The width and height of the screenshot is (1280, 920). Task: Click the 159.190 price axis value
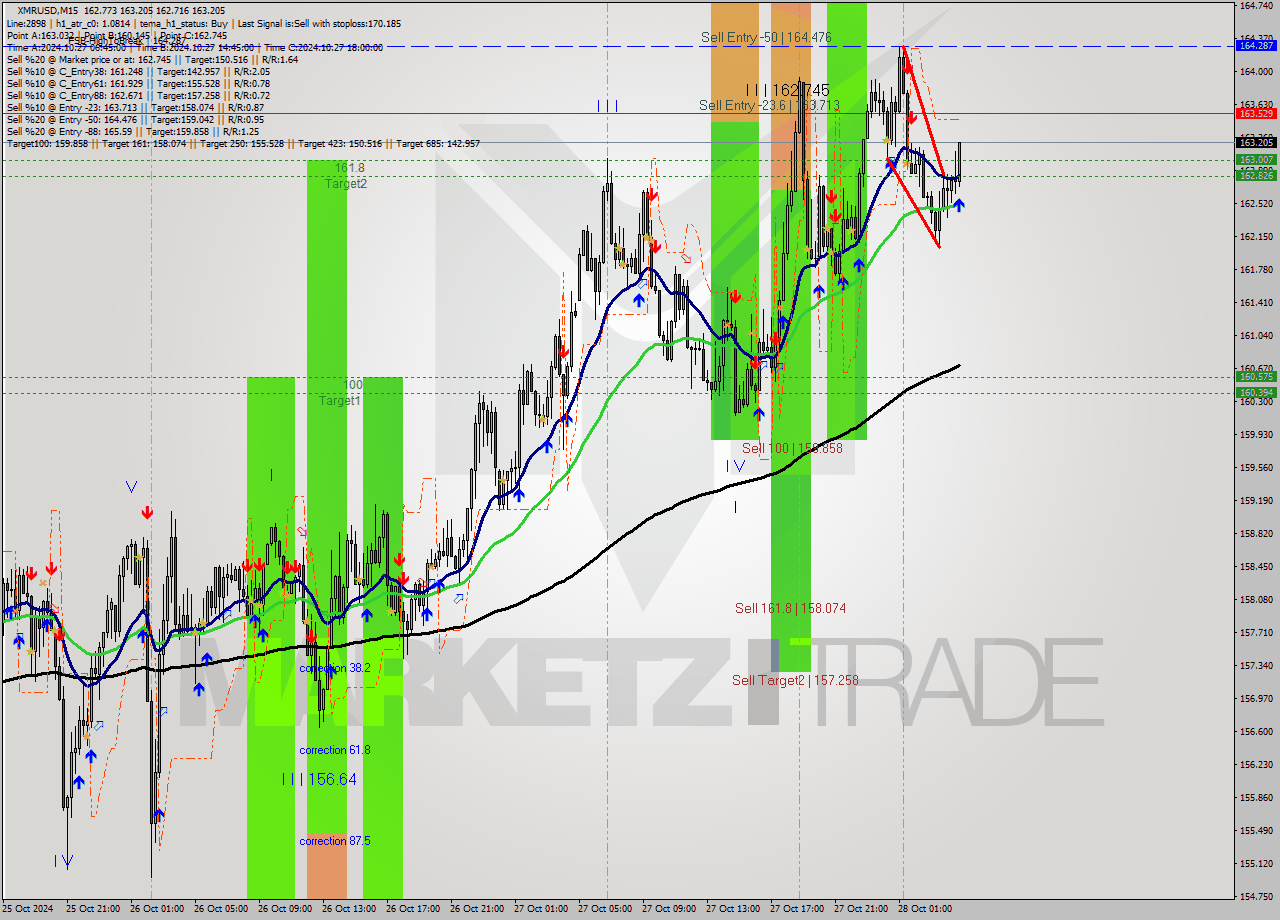pos(1256,500)
